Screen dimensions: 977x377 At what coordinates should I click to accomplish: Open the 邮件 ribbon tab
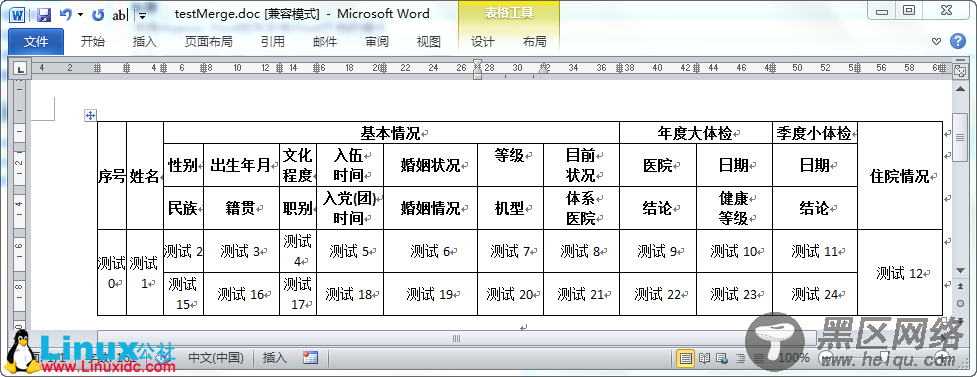pos(325,42)
